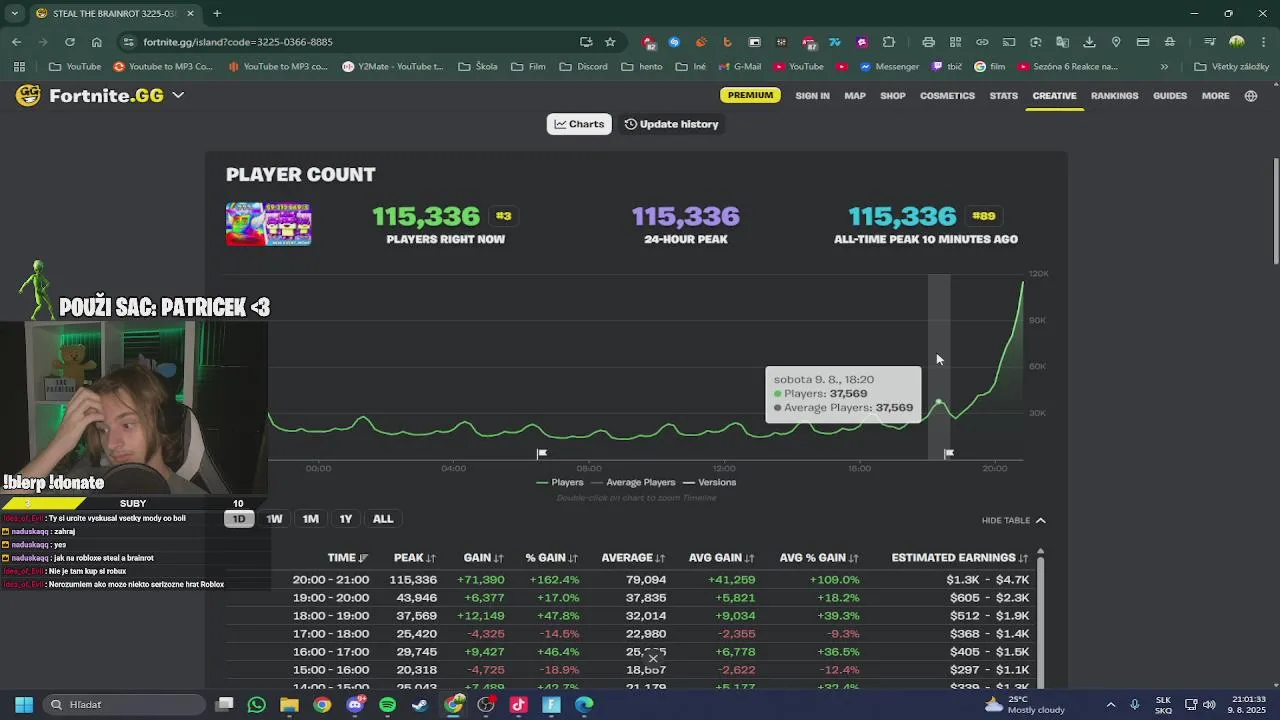Sort table by PEAK column

pyautogui.click(x=414, y=557)
